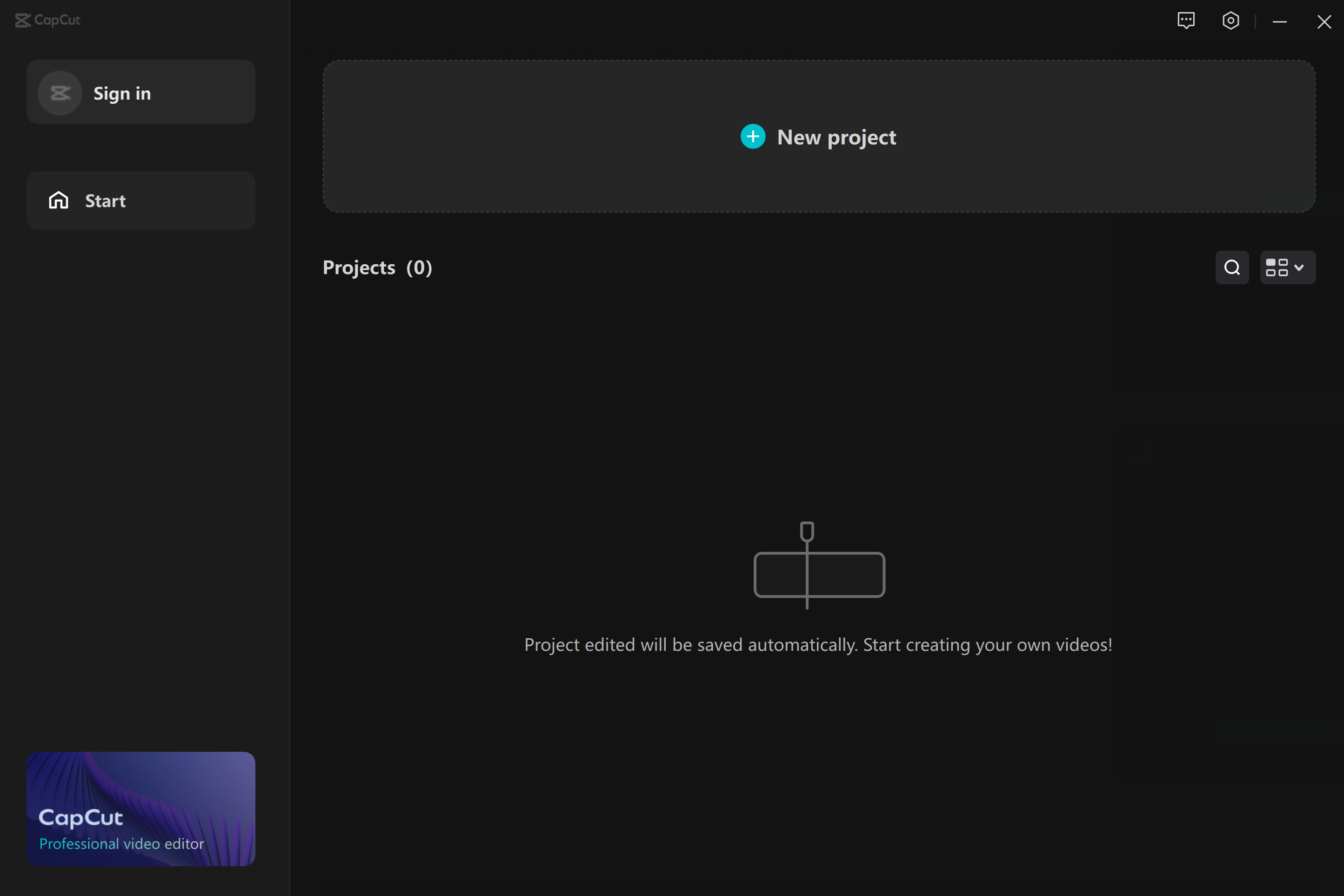Expand the view mode chevron arrow
1344x896 pixels.
pyautogui.click(x=1299, y=267)
